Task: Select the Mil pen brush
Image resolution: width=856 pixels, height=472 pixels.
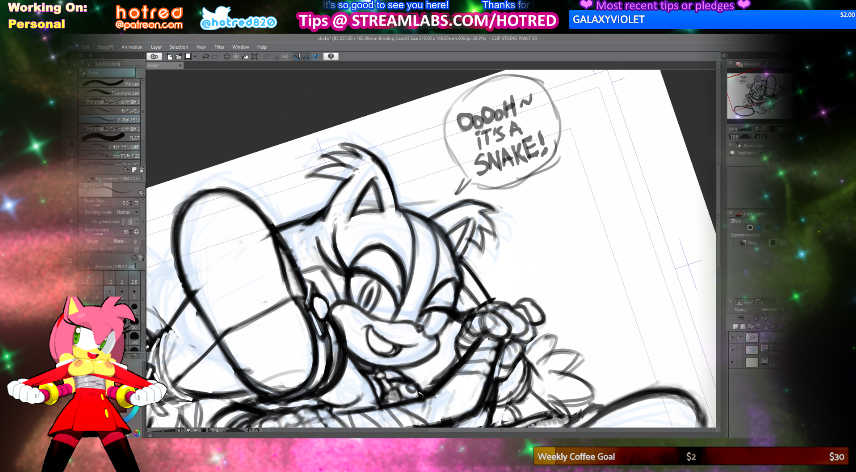Action: 109,83
